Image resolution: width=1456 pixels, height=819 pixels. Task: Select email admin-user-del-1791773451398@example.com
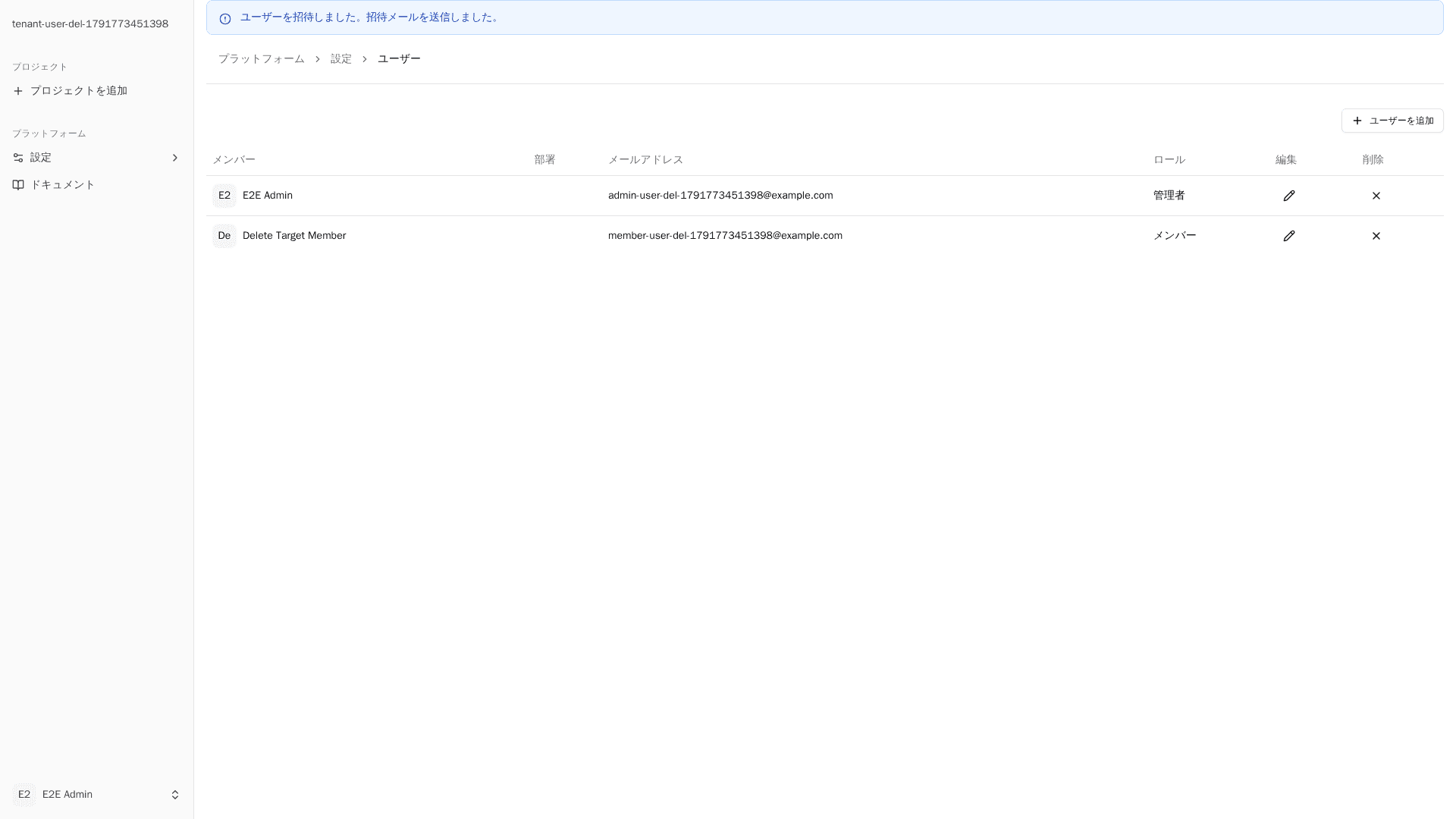coord(720,196)
